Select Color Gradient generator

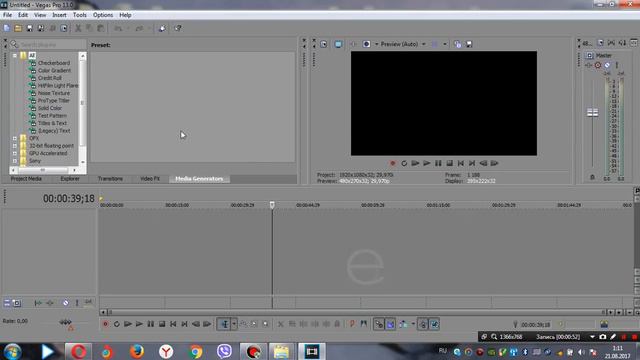coord(54,71)
